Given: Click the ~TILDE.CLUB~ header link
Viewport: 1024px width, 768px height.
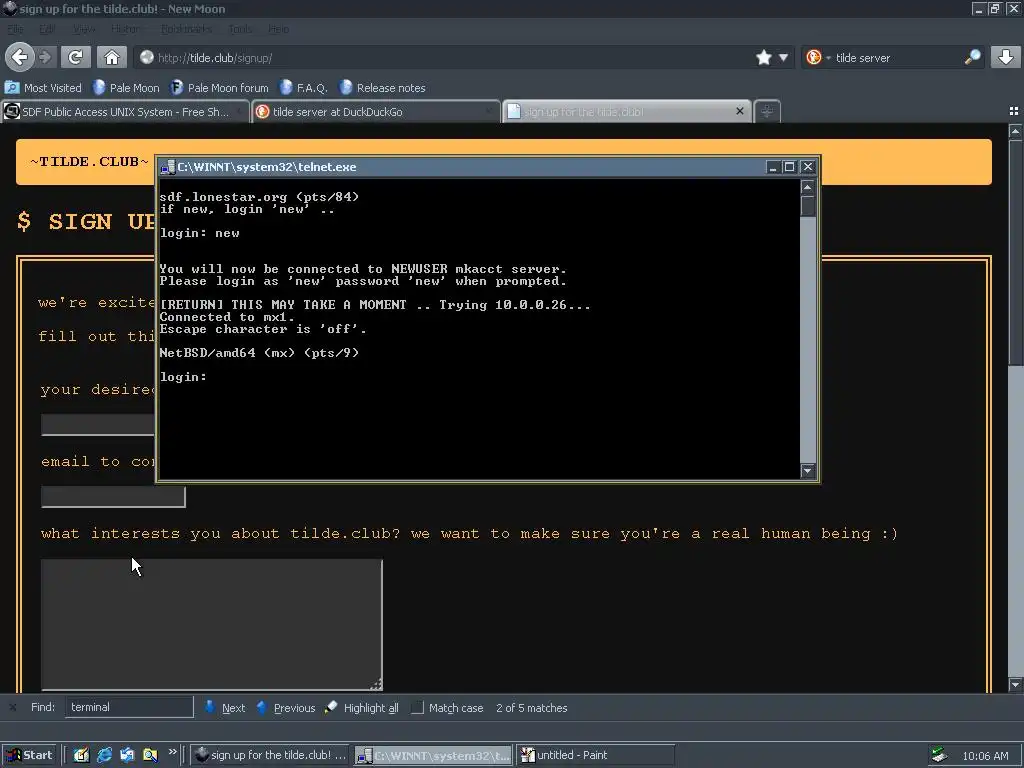Looking at the screenshot, I should click(89, 161).
